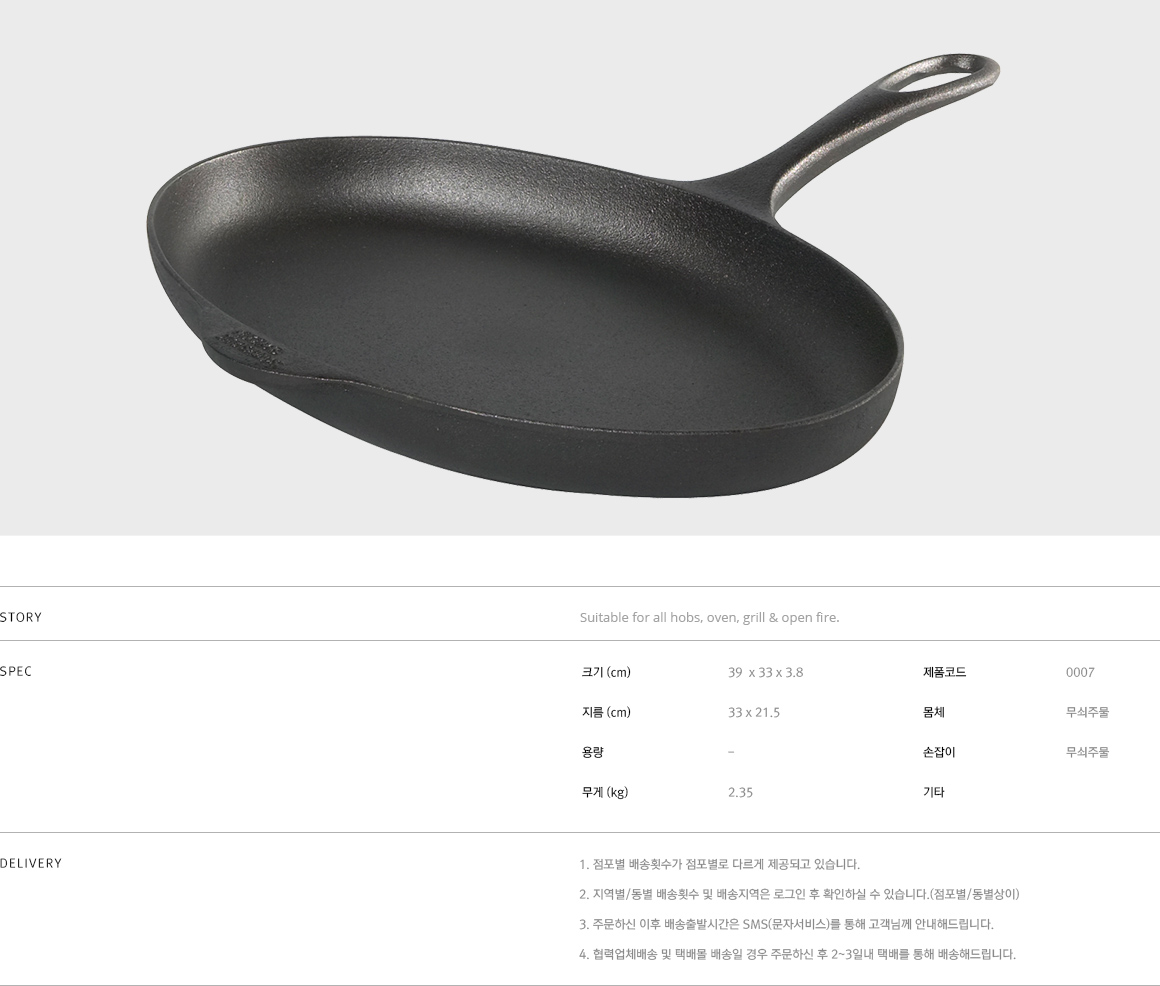Screen dimensions: 1160x986
Task: Click the 33 x 21.5 diameter value
Action: (753, 712)
